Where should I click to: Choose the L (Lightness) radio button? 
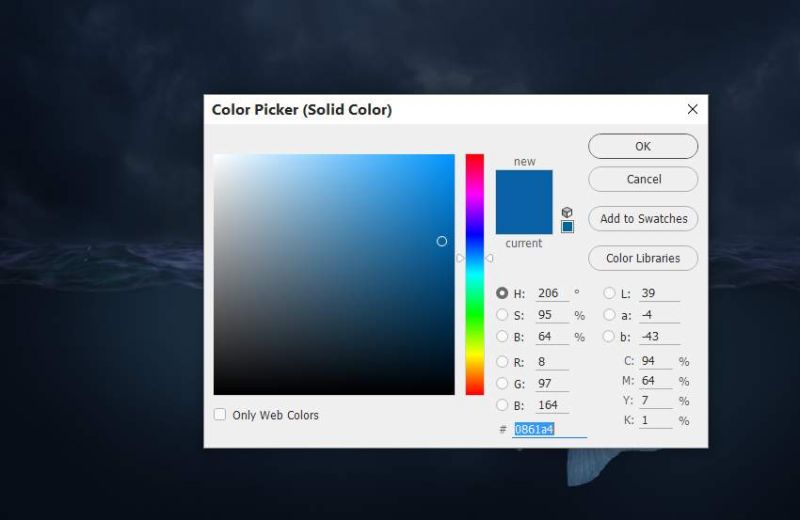609,293
